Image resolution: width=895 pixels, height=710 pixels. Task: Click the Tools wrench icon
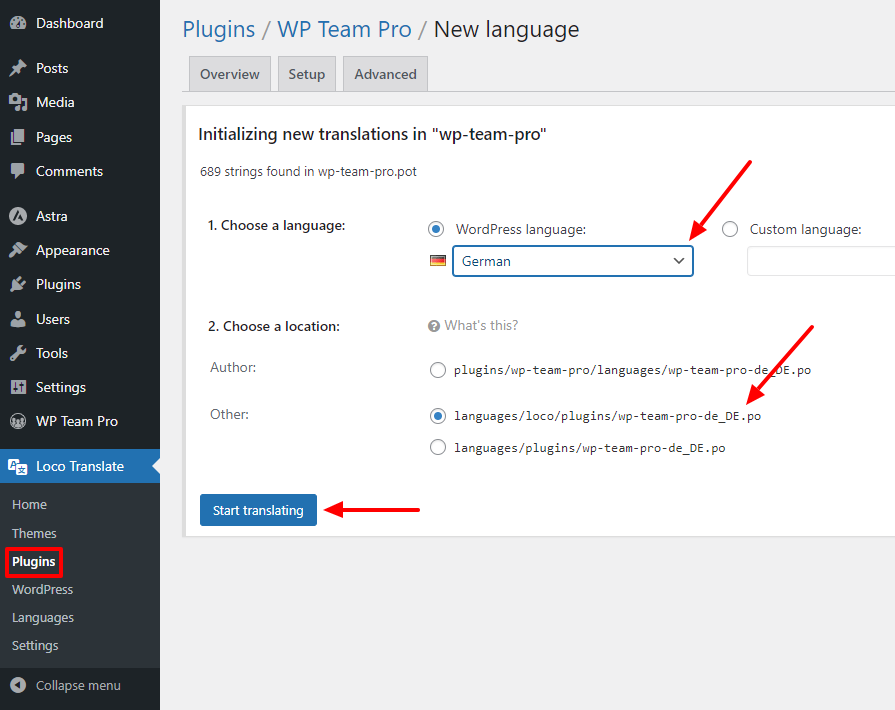click(18, 353)
